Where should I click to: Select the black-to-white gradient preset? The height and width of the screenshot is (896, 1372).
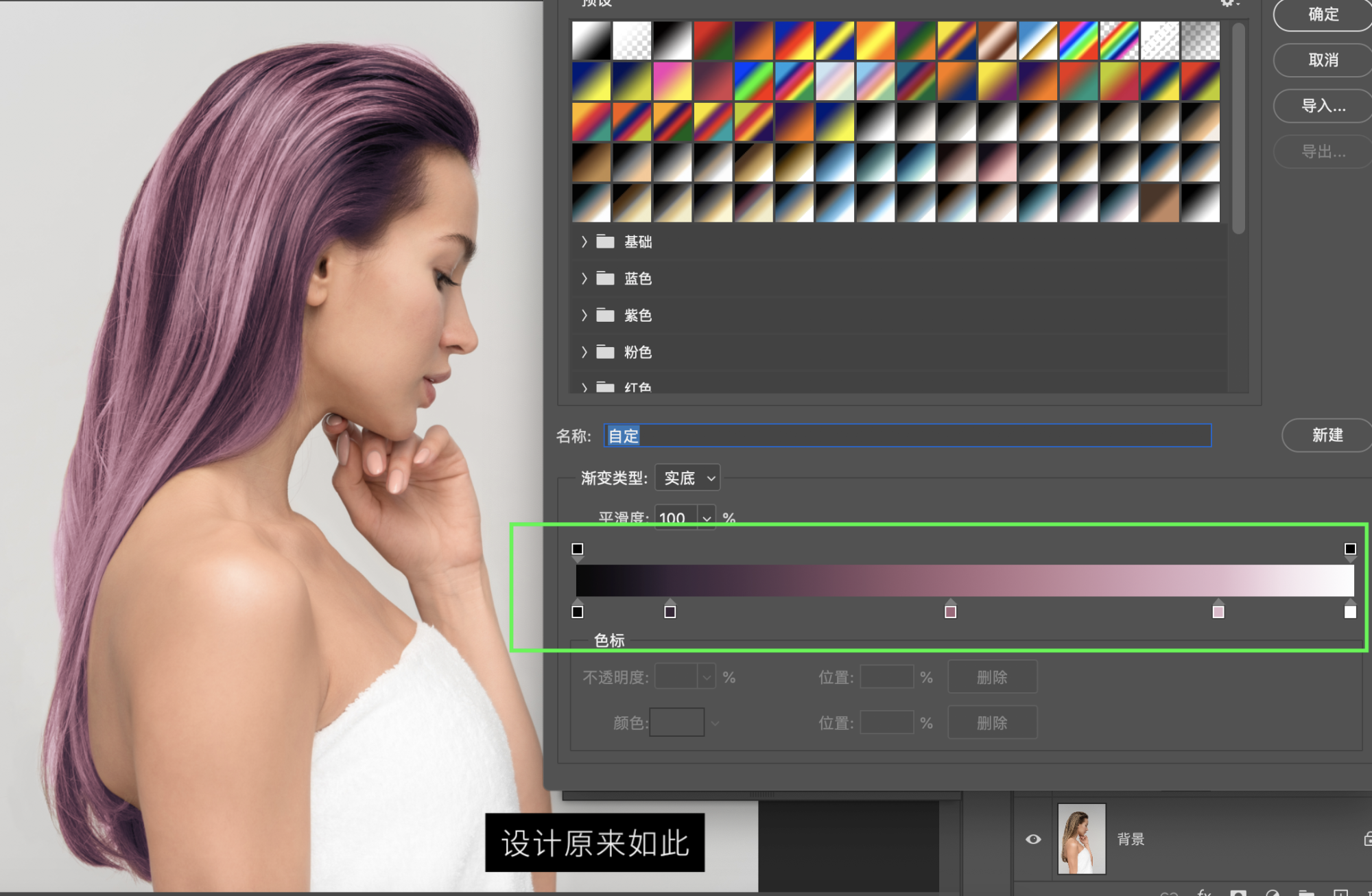[672, 40]
